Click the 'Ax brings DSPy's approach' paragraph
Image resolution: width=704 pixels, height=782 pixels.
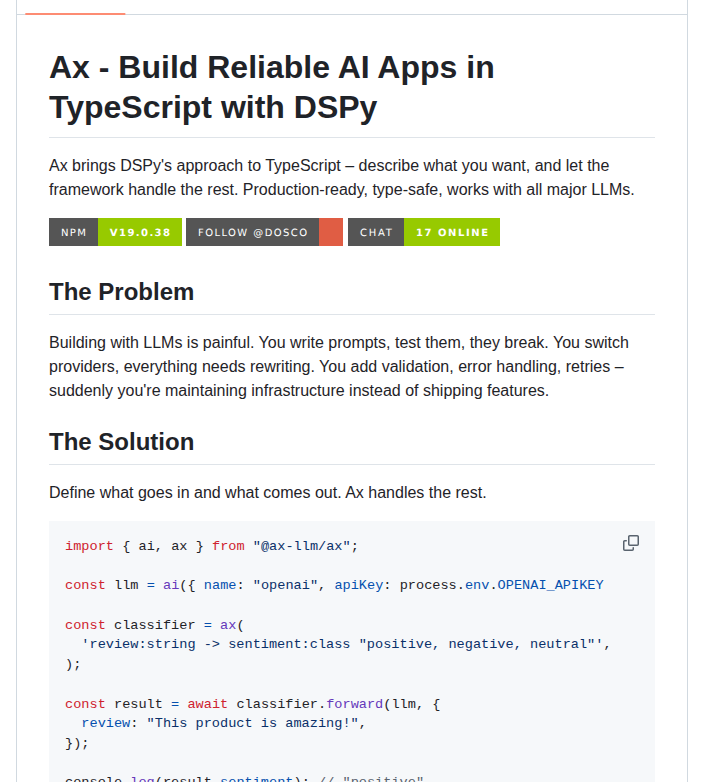342,178
